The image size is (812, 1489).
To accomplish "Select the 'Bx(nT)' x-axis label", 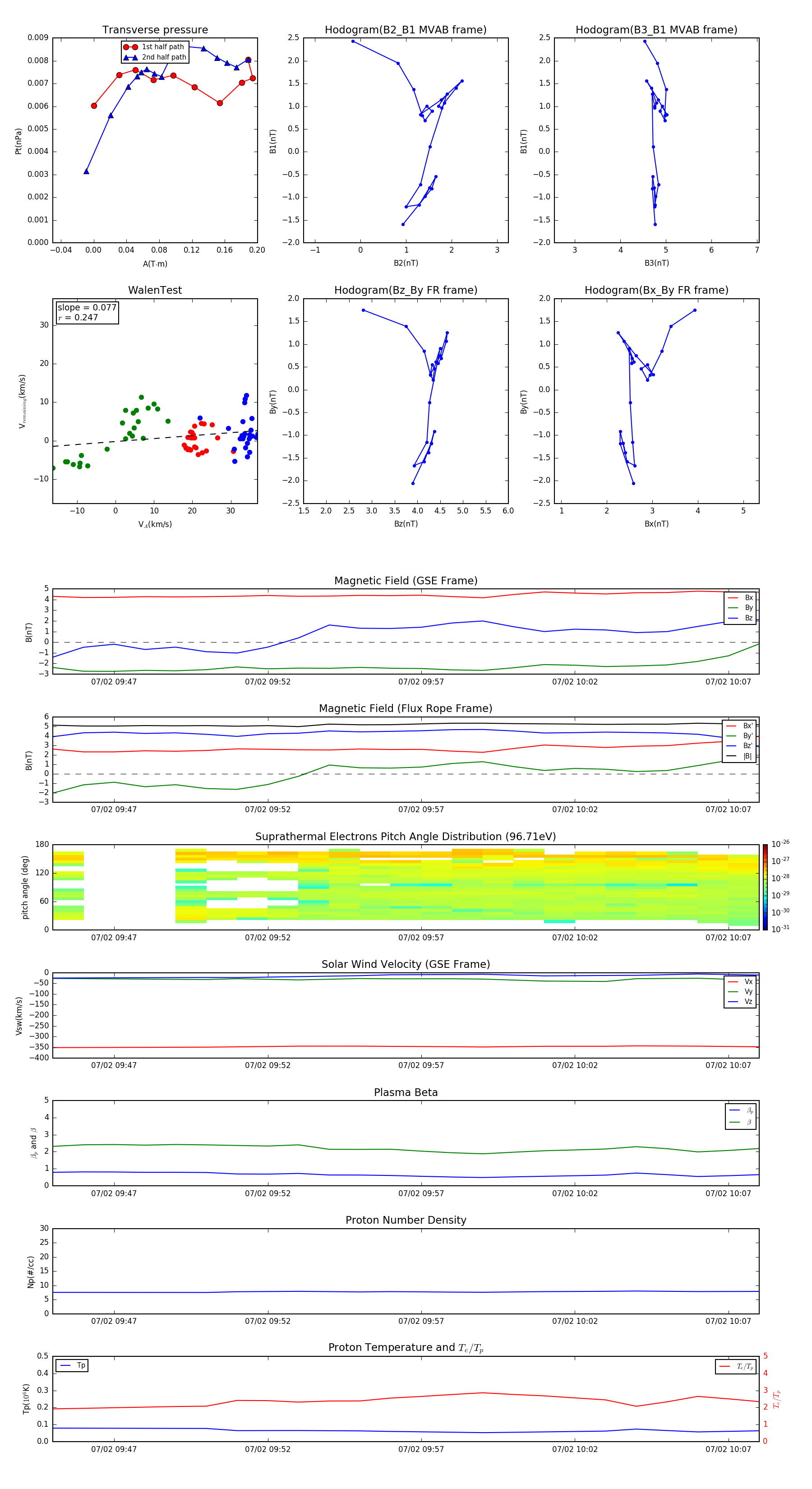I will point(656,524).
